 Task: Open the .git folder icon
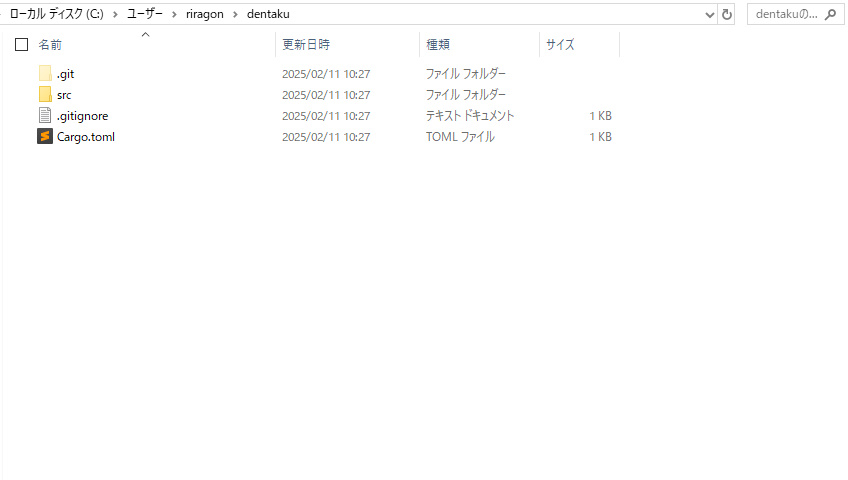[x=45, y=74]
